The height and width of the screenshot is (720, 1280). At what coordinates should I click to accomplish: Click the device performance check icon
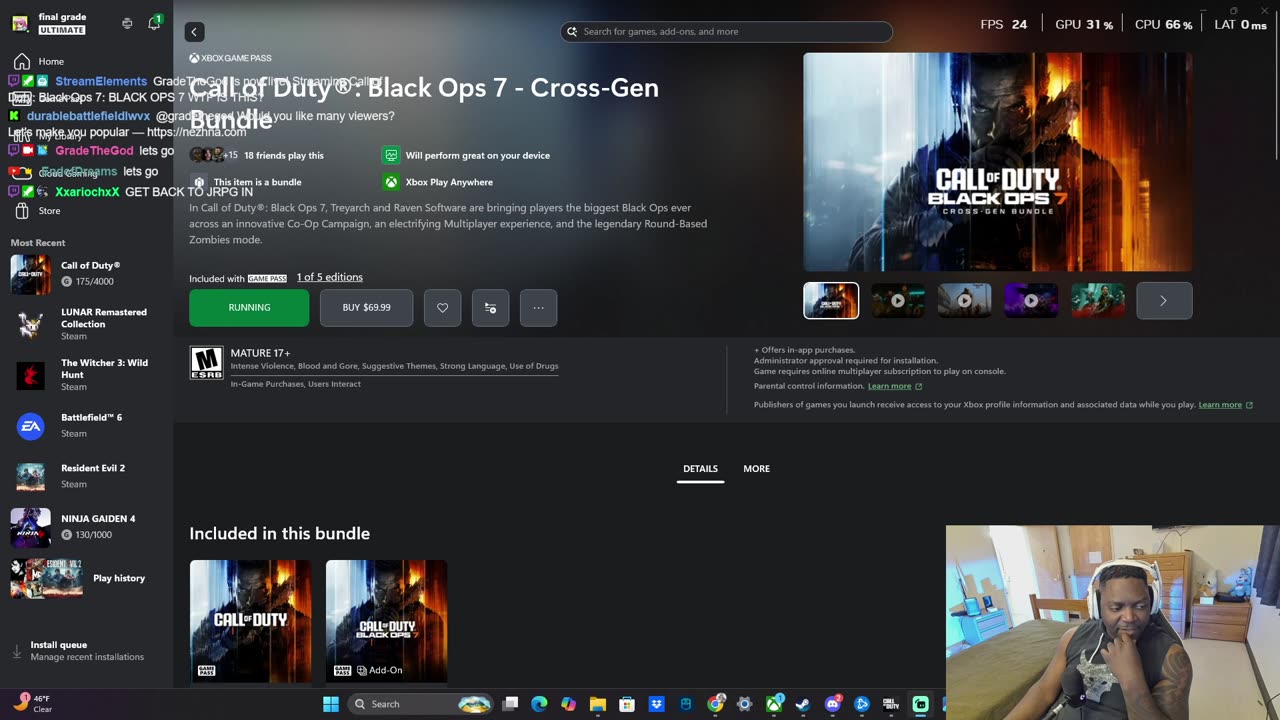[x=391, y=155]
